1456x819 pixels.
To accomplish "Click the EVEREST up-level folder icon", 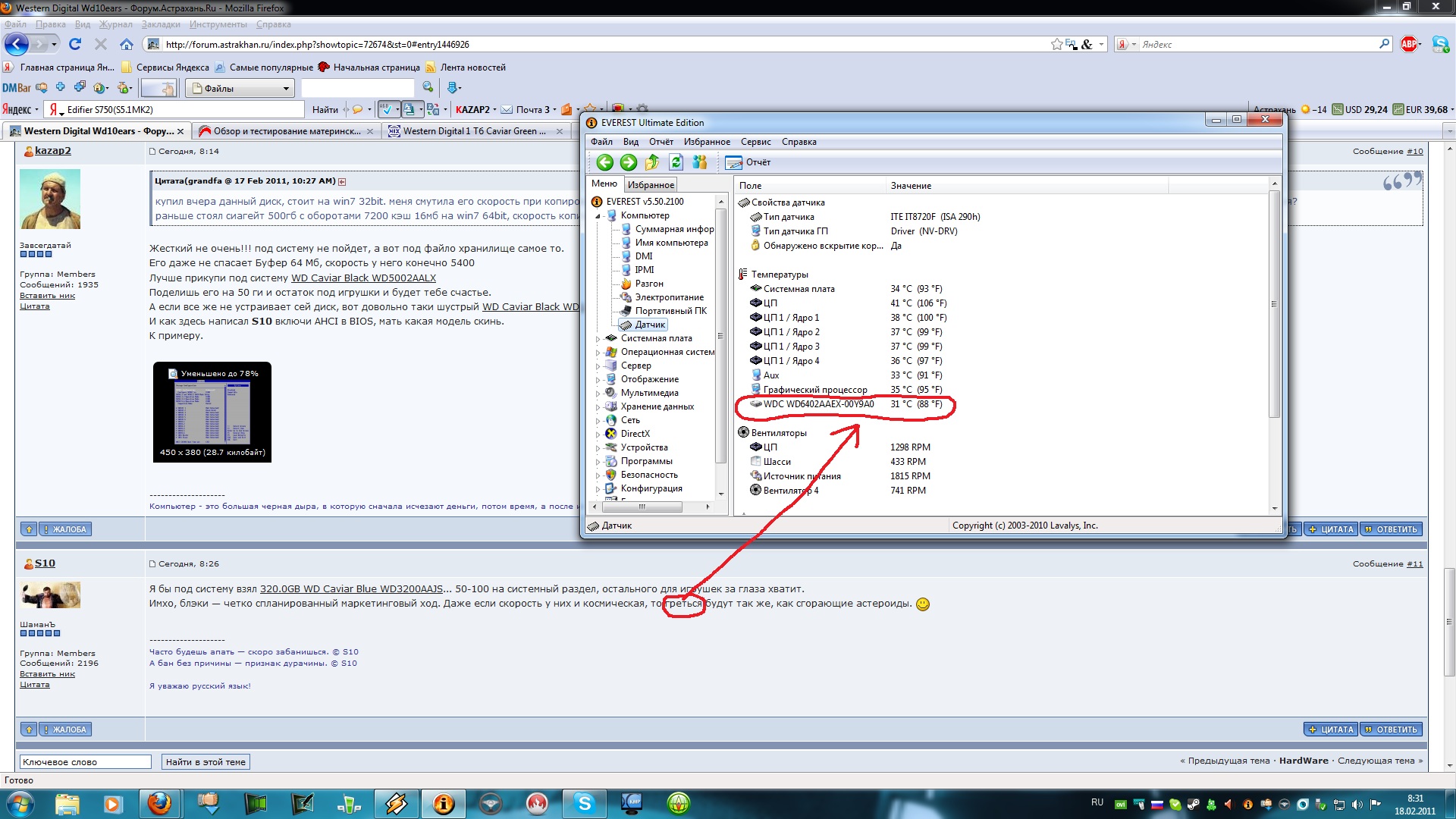I will tap(652, 162).
